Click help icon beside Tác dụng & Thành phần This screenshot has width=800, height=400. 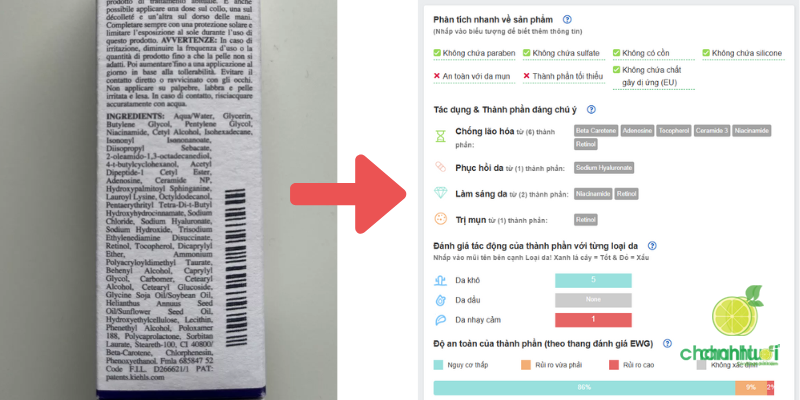[x=591, y=109]
